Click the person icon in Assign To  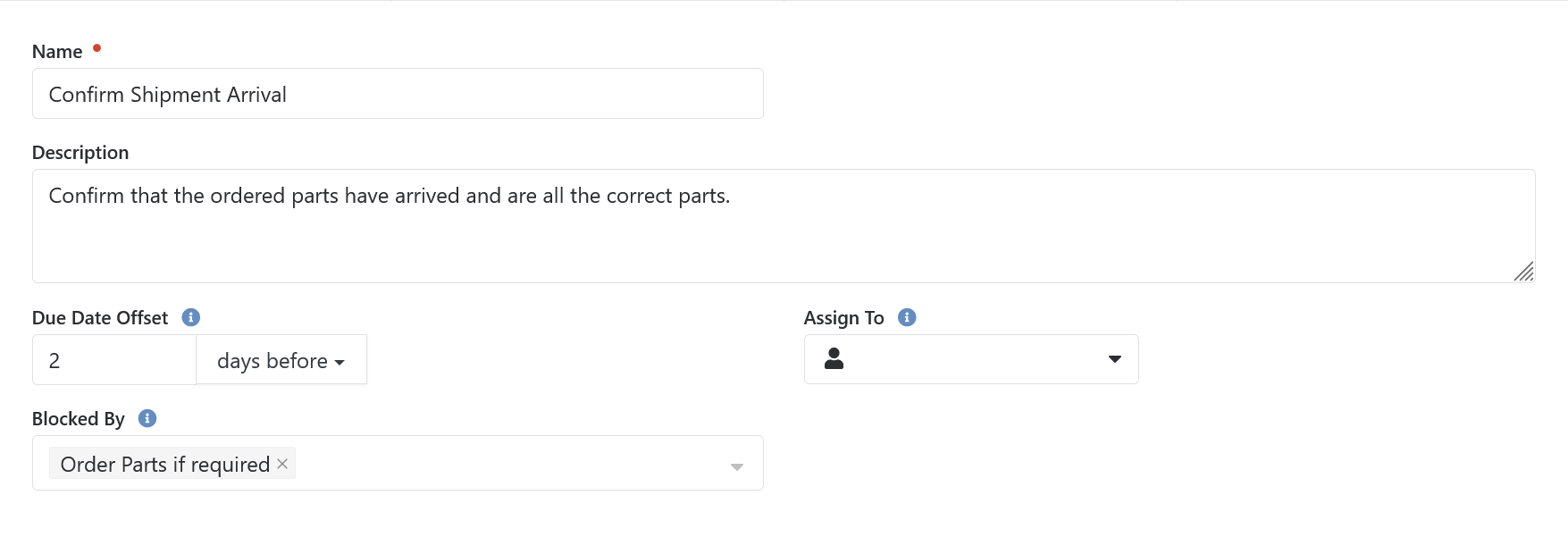click(834, 359)
